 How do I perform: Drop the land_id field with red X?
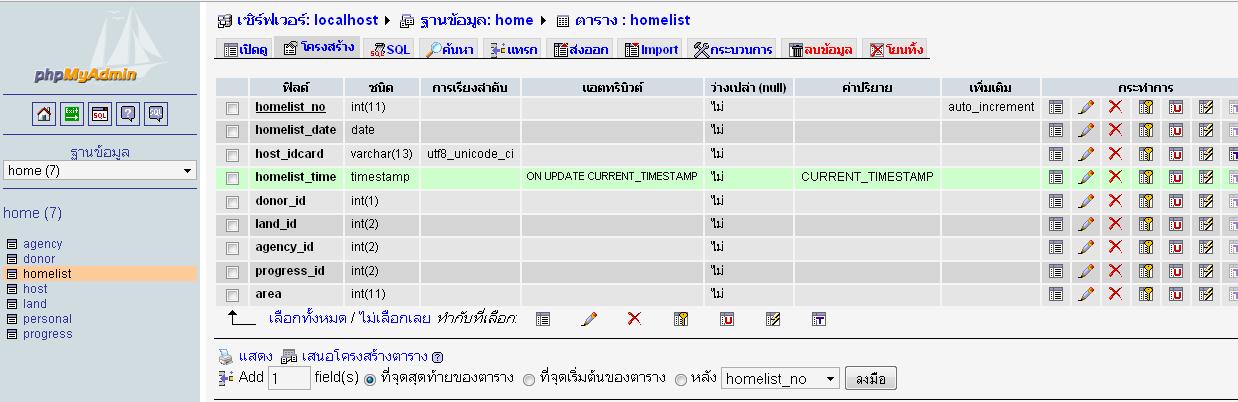click(1116, 224)
